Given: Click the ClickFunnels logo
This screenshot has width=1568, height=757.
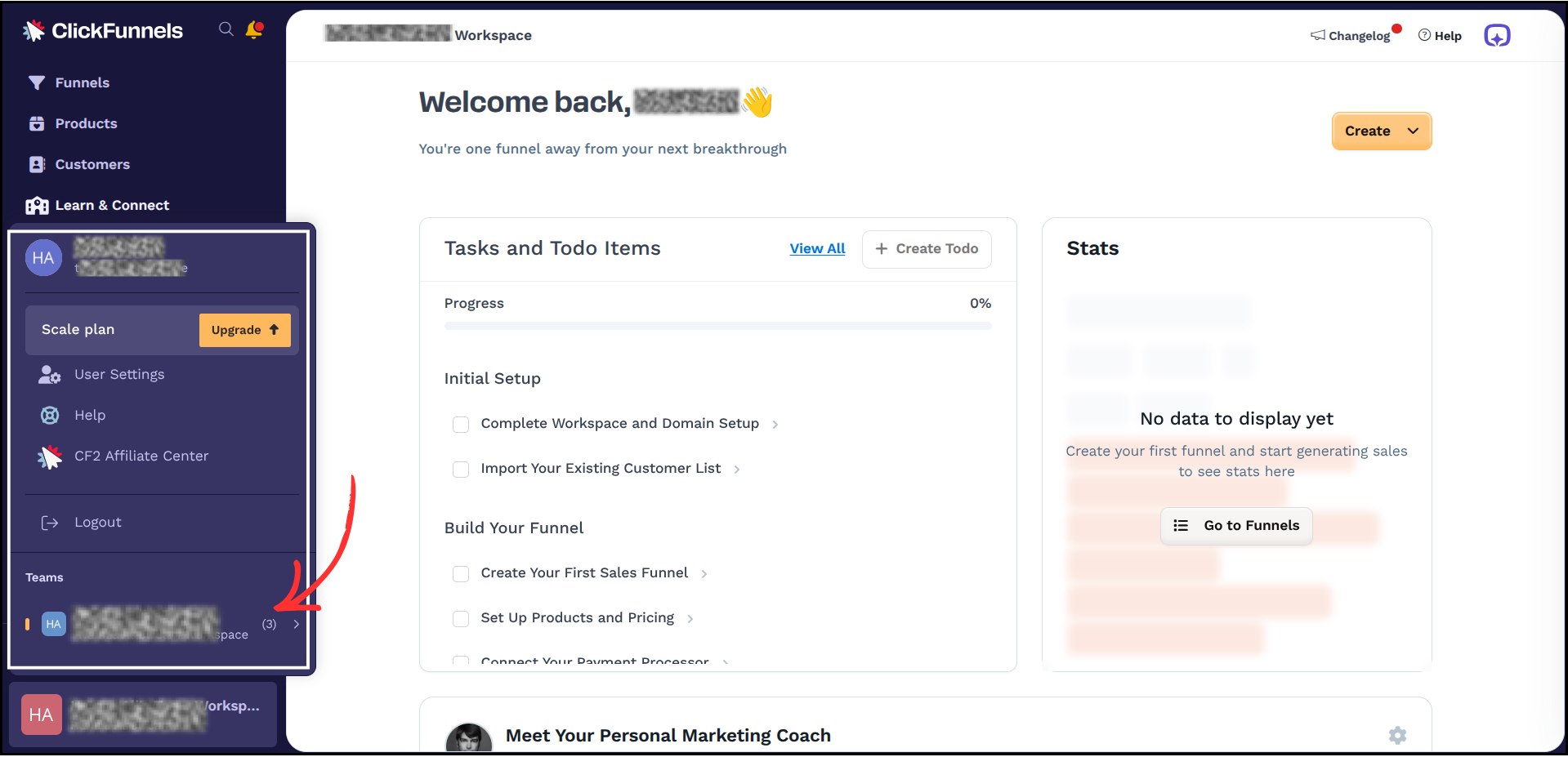Looking at the screenshot, I should tap(102, 30).
